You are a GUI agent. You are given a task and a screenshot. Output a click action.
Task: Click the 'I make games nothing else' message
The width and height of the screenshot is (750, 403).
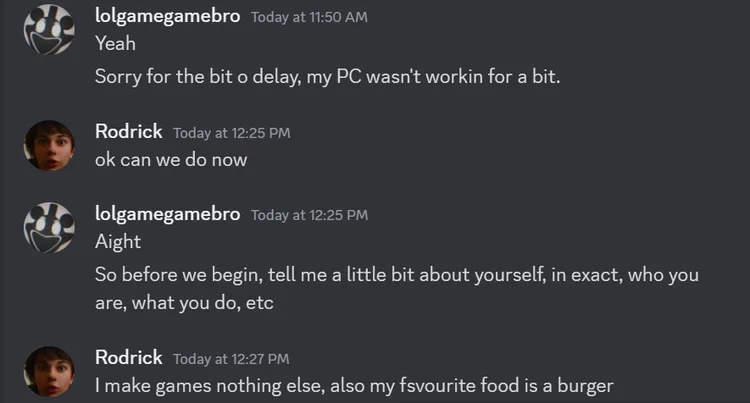353,385
